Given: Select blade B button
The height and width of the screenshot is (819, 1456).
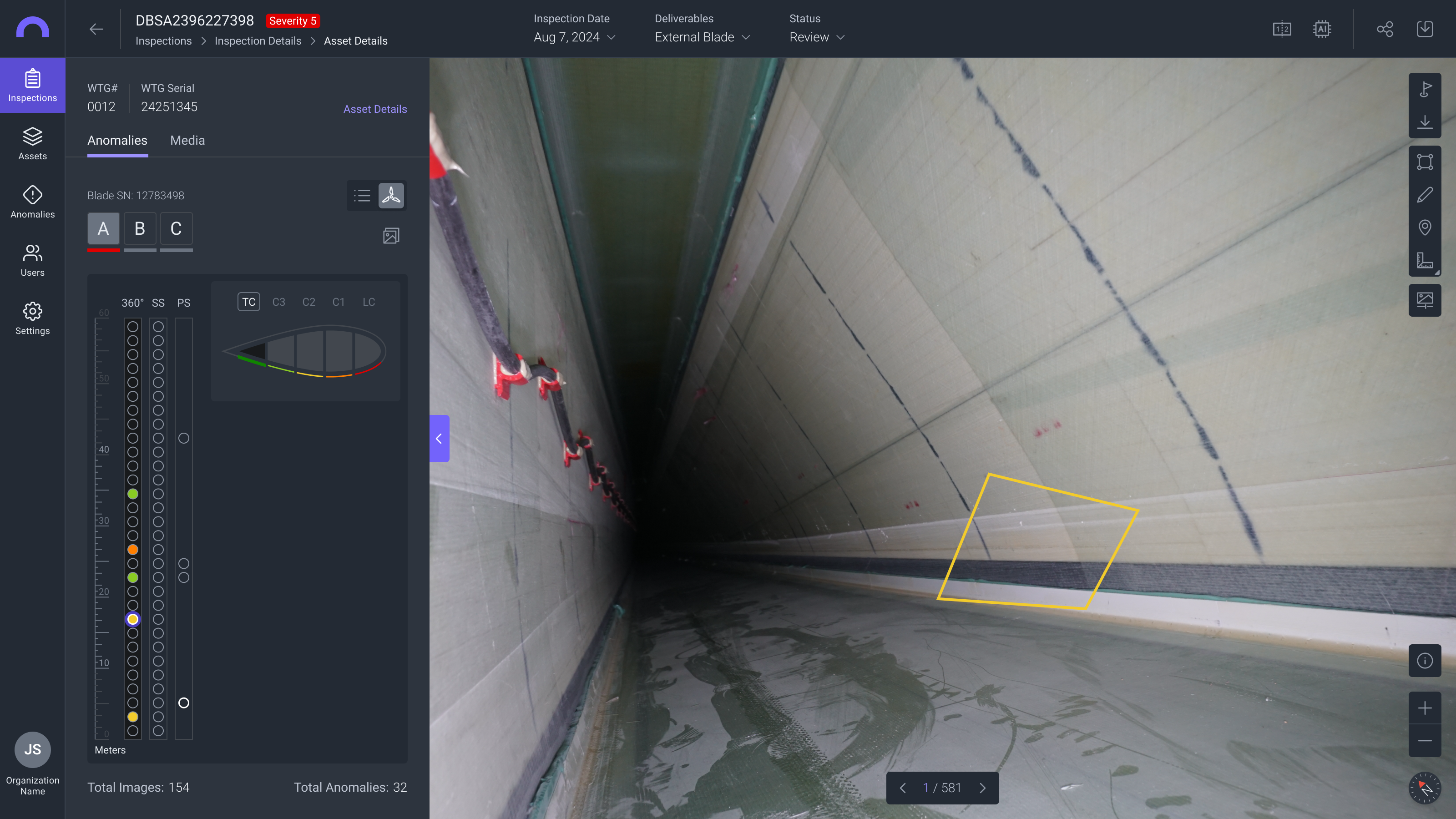Looking at the screenshot, I should pyautogui.click(x=140, y=228).
